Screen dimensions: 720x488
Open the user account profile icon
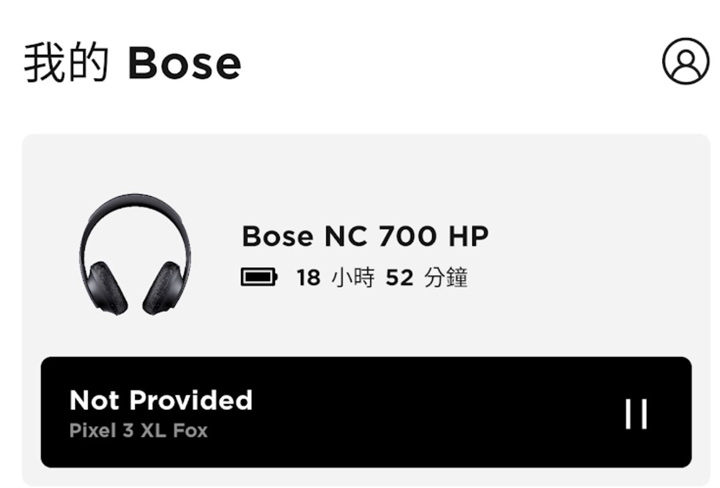686,61
